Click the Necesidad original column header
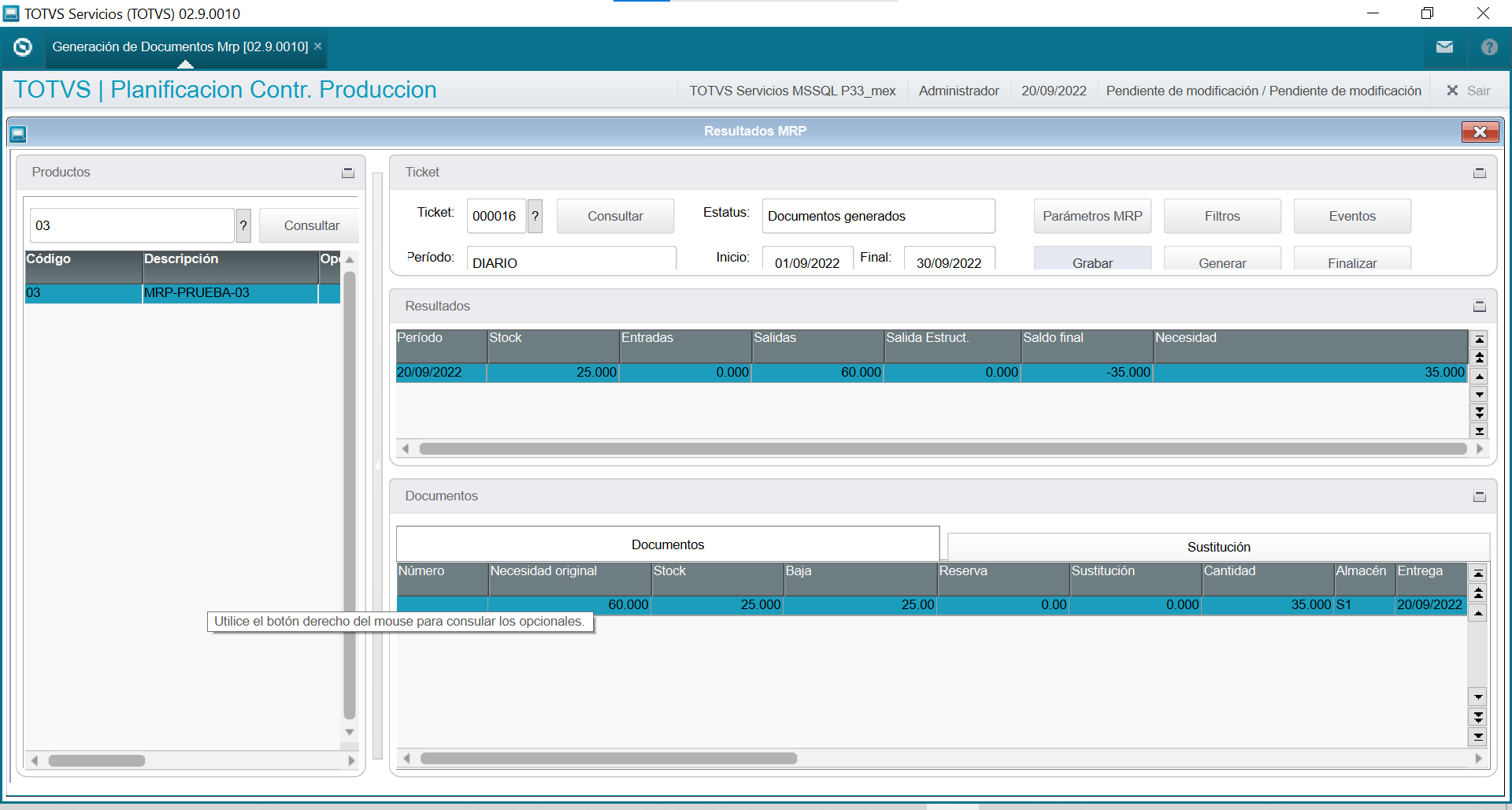 (569, 579)
